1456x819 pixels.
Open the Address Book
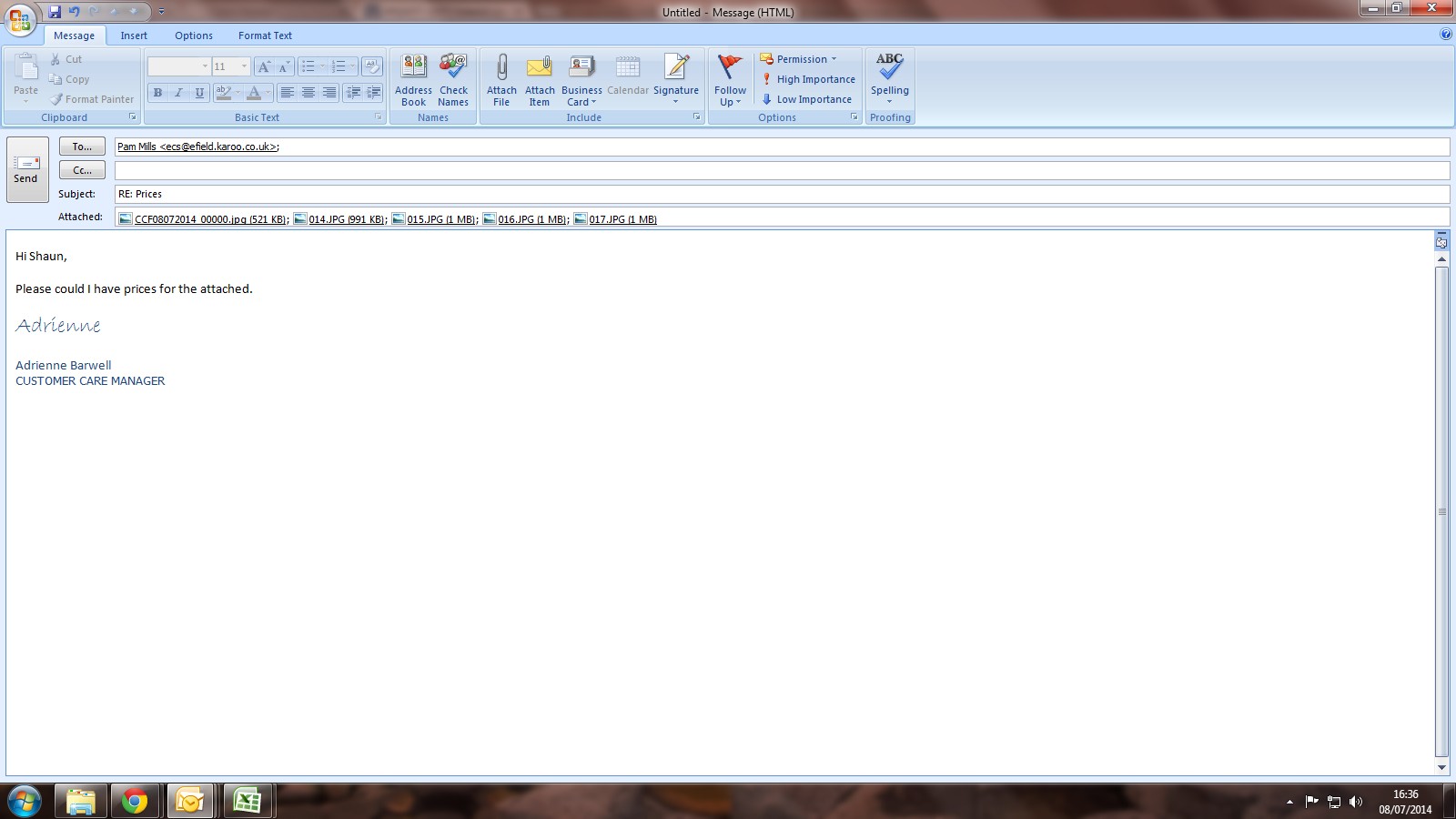click(x=413, y=68)
